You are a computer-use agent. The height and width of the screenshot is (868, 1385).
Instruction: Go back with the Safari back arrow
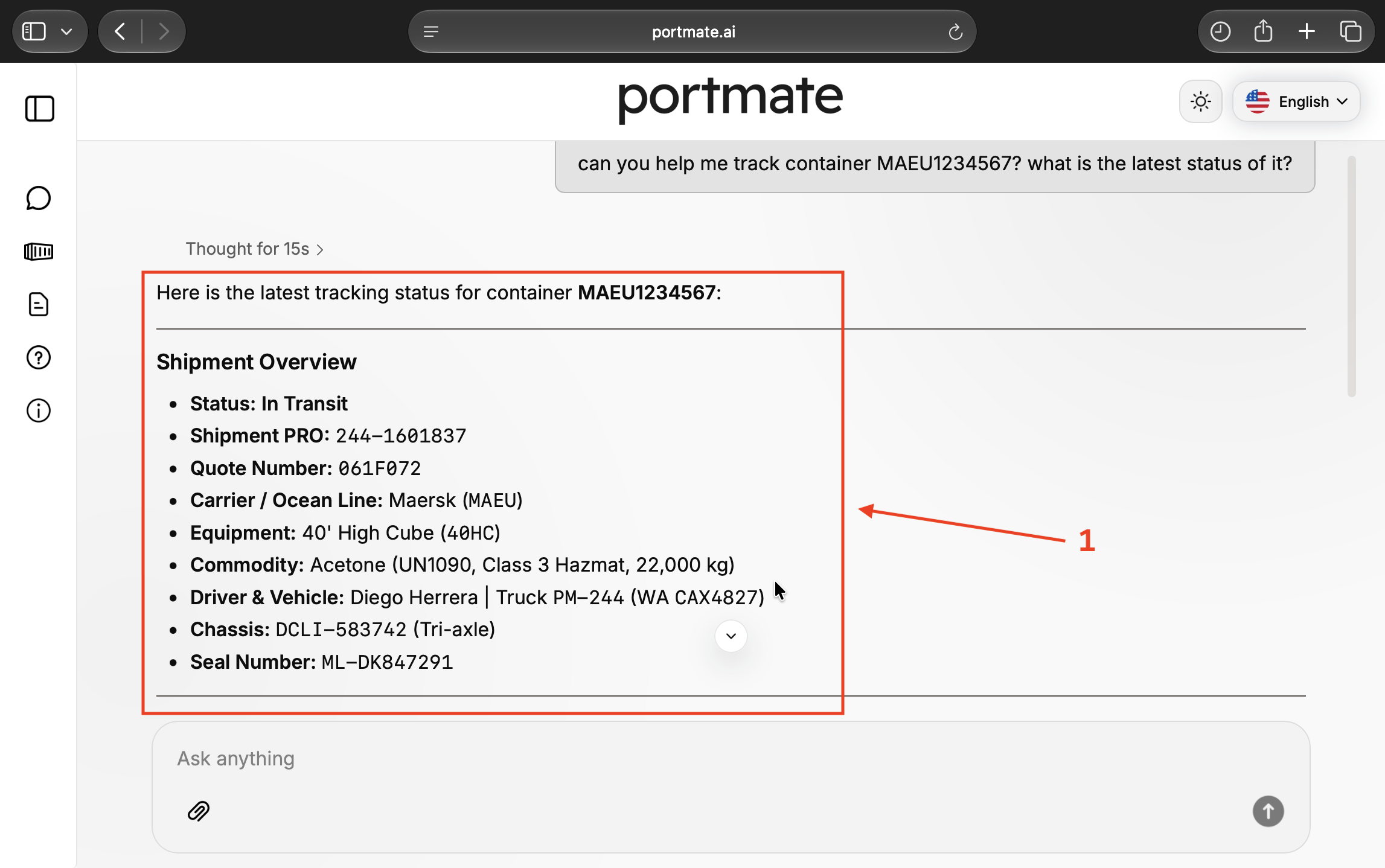[120, 31]
